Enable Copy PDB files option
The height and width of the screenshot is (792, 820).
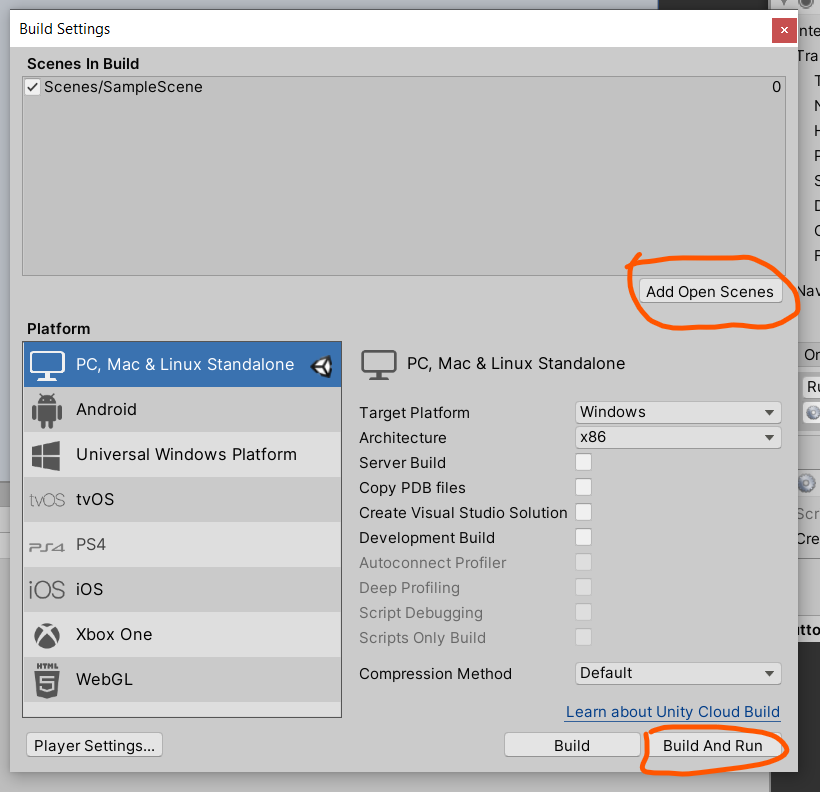point(583,487)
